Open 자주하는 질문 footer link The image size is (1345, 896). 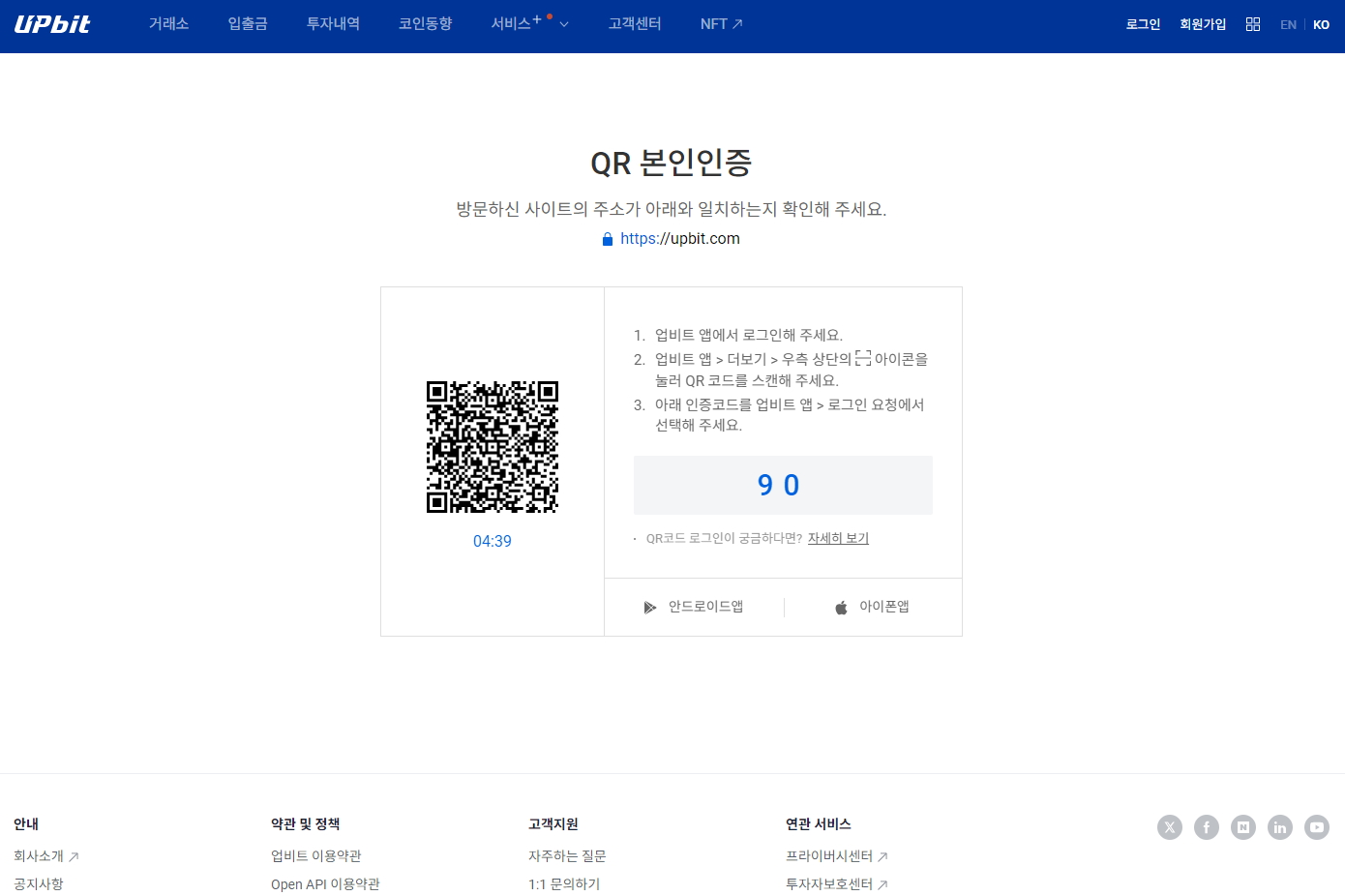tap(567, 856)
